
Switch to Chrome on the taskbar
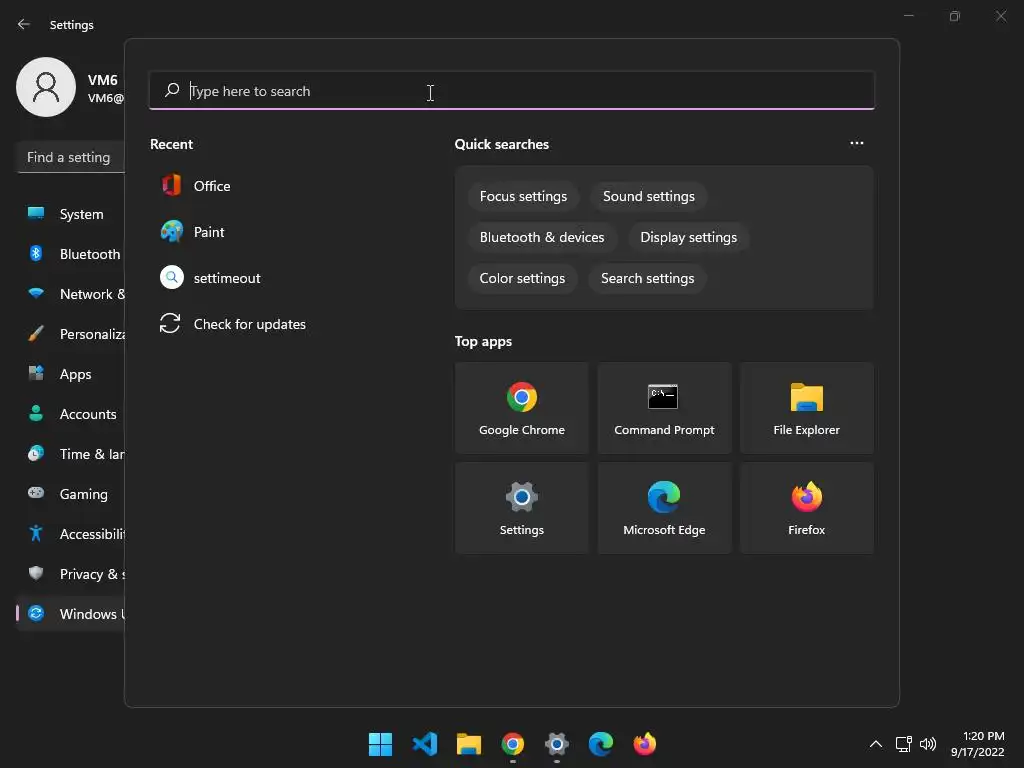[513, 744]
